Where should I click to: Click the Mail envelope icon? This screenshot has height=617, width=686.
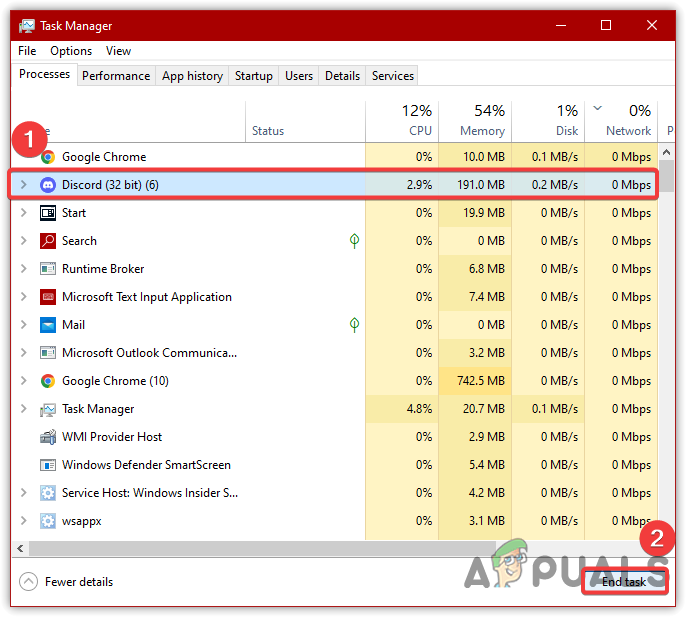[48, 325]
